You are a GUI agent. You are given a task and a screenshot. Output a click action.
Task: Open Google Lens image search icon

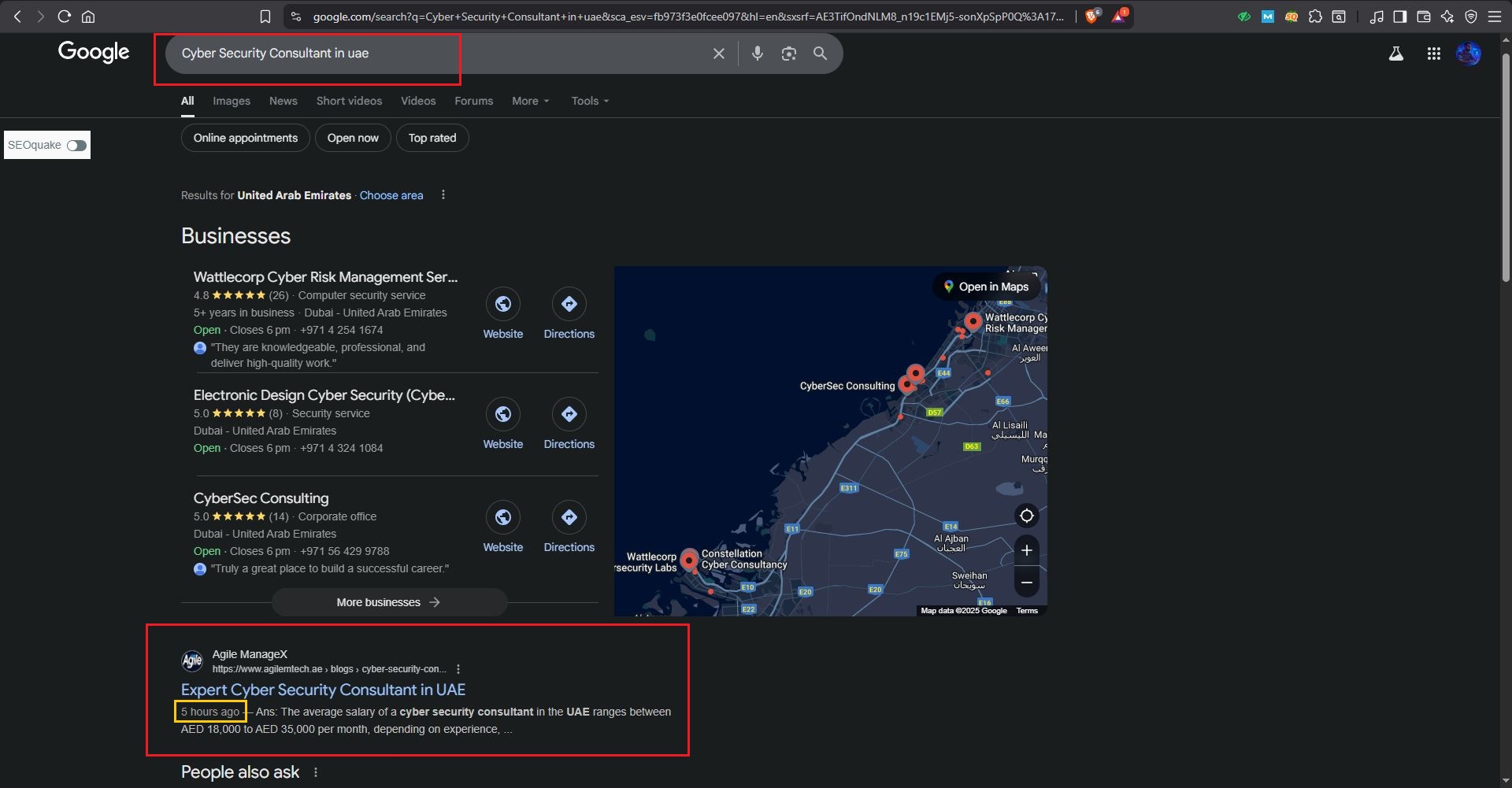[x=788, y=54]
